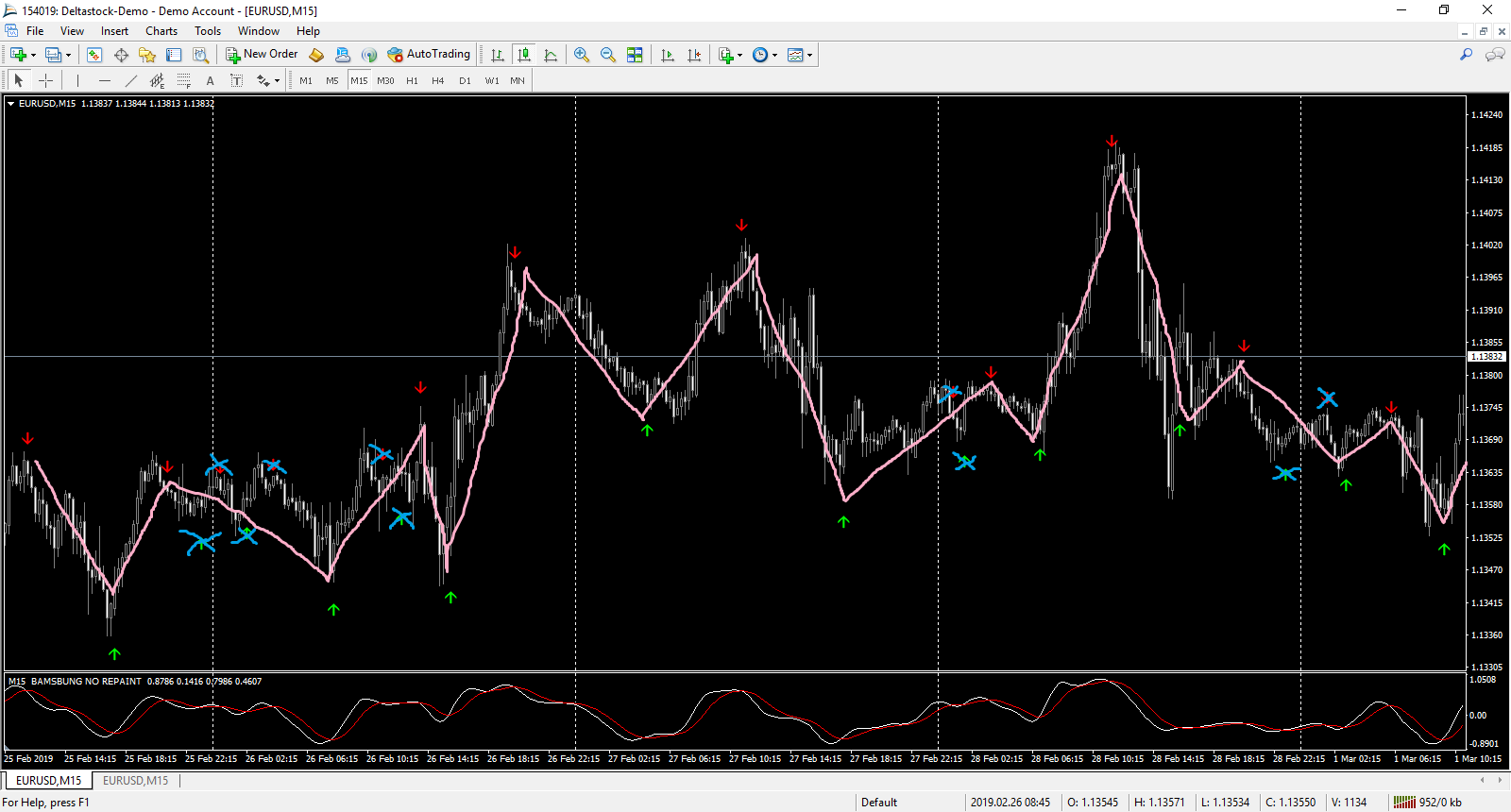Select the Text Label tool
The width and height of the screenshot is (1511, 812).
237,80
